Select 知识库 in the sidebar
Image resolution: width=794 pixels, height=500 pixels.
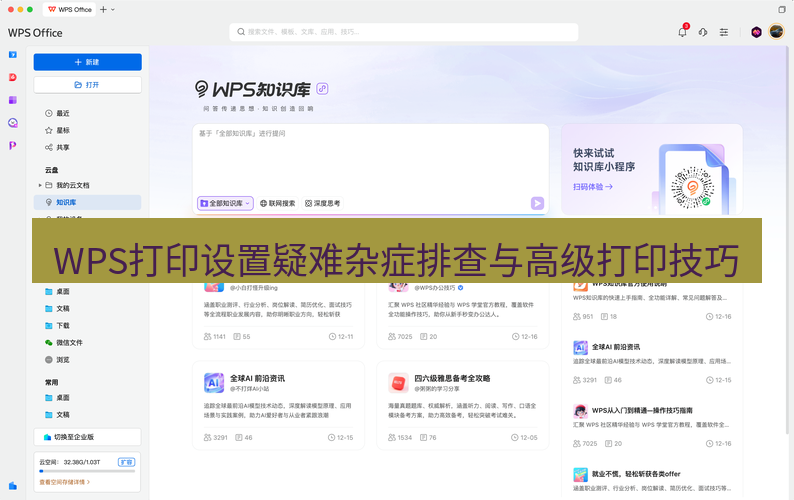pyautogui.click(x=87, y=202)
